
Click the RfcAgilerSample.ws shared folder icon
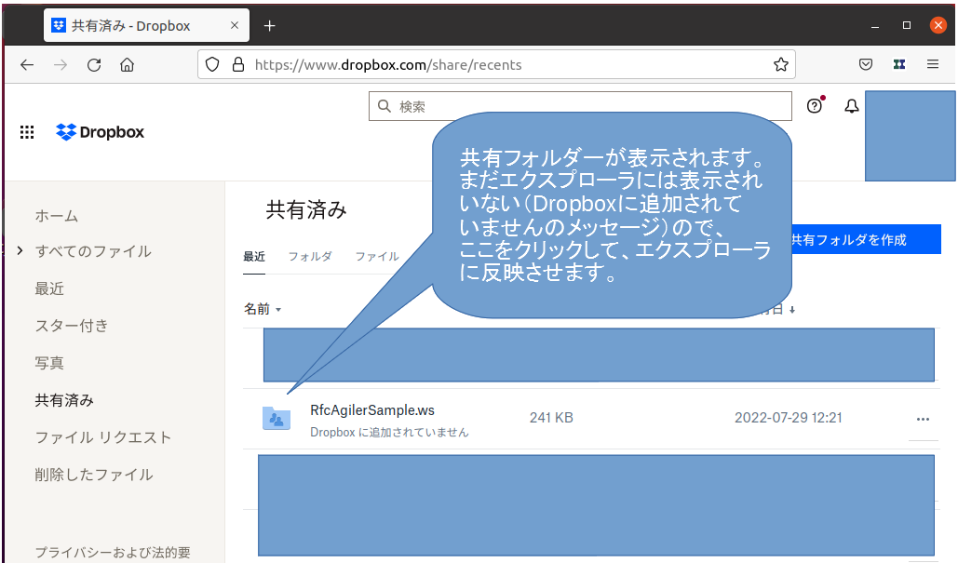point(276,418)
